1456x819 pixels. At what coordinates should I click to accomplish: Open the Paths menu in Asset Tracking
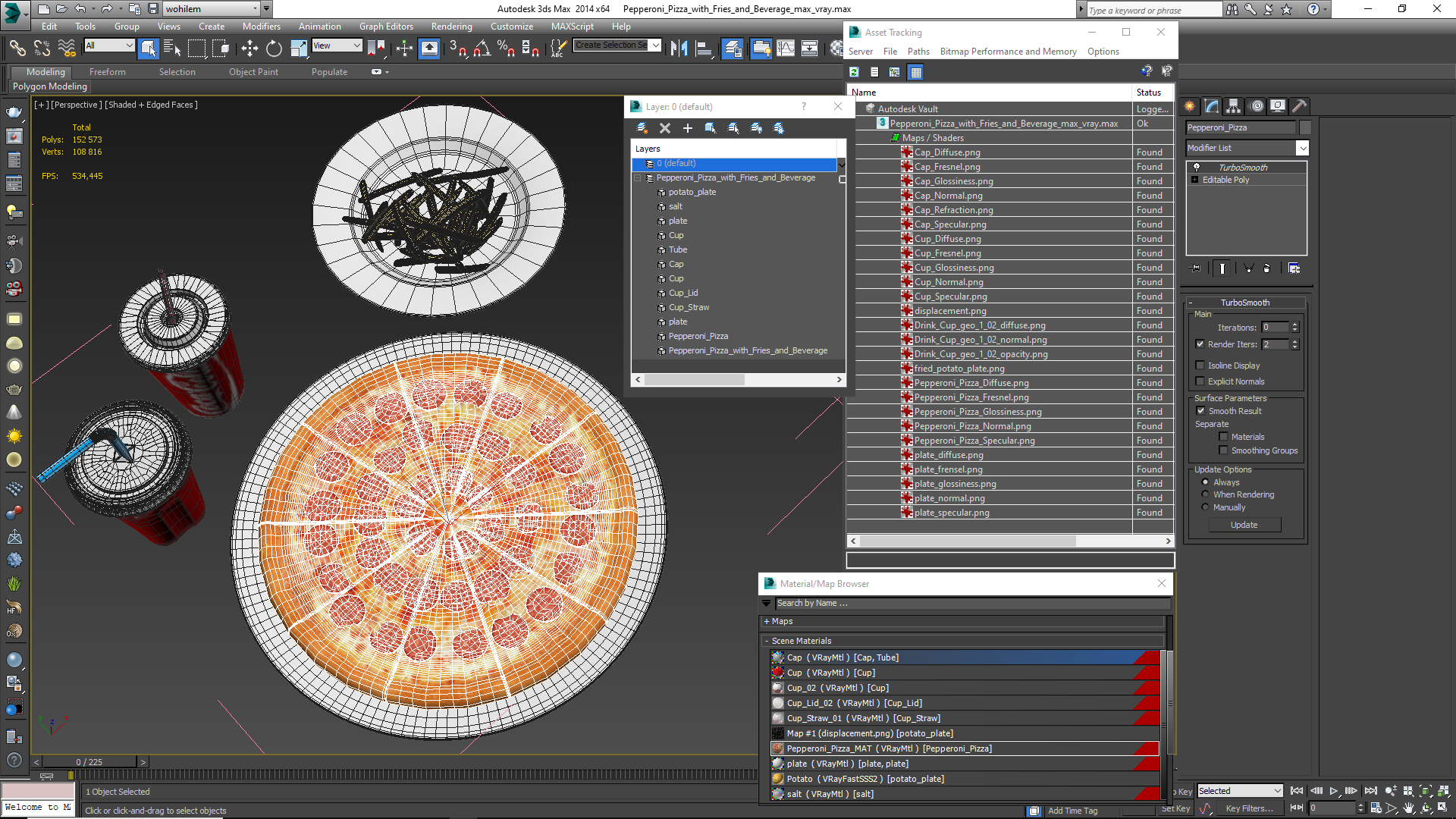(x=918, y=52)
